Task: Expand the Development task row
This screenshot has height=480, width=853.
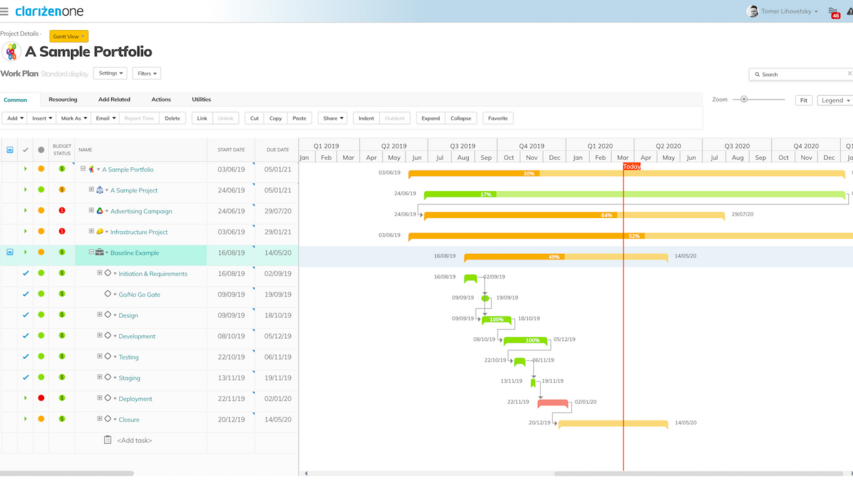Action: tap(100, 336)
